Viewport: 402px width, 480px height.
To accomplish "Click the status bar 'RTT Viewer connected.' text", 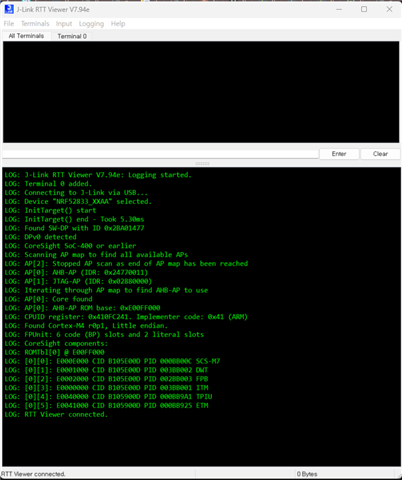I will pos(33,474).
